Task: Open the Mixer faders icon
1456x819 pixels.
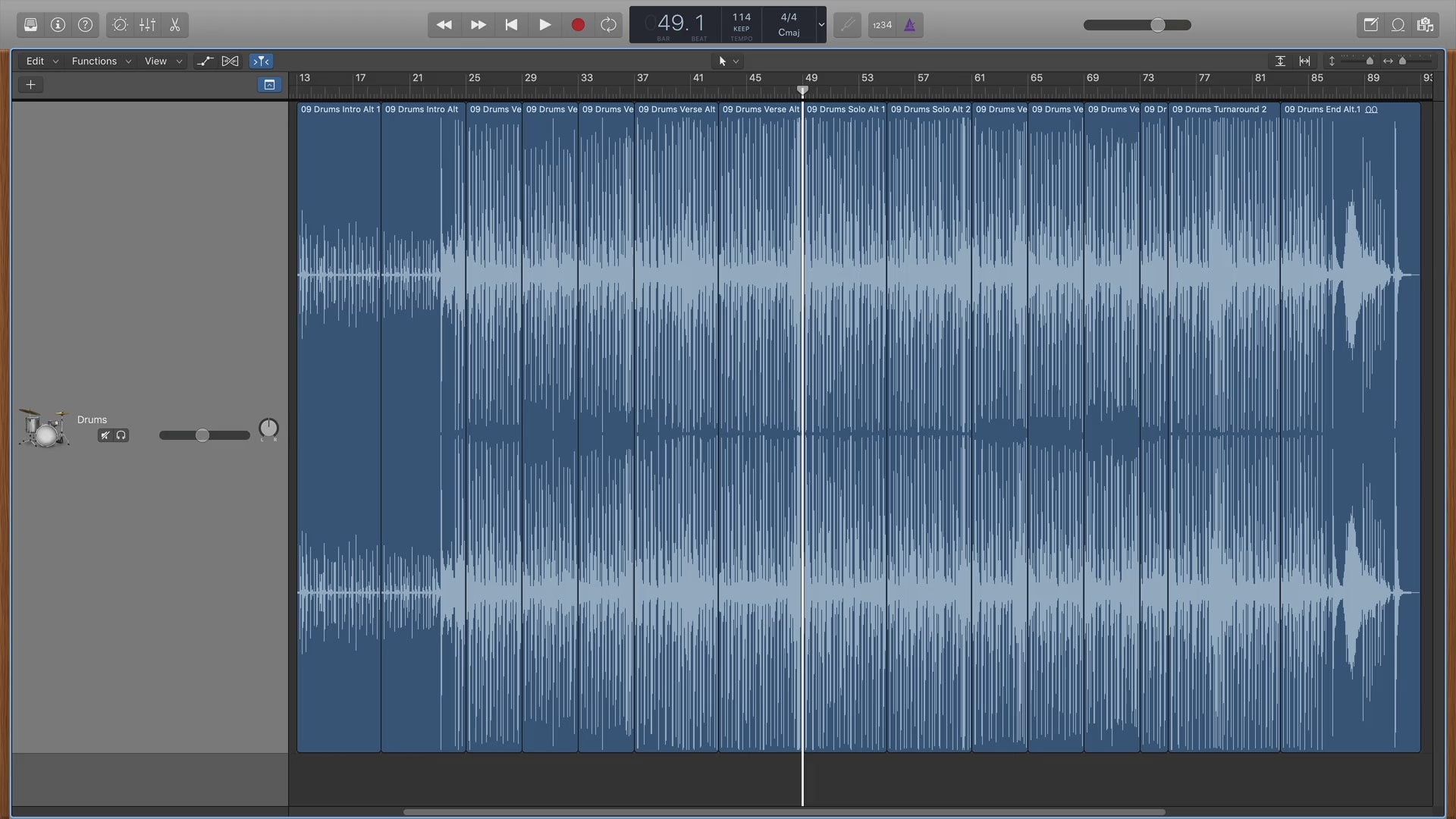Action: (147, 25)
